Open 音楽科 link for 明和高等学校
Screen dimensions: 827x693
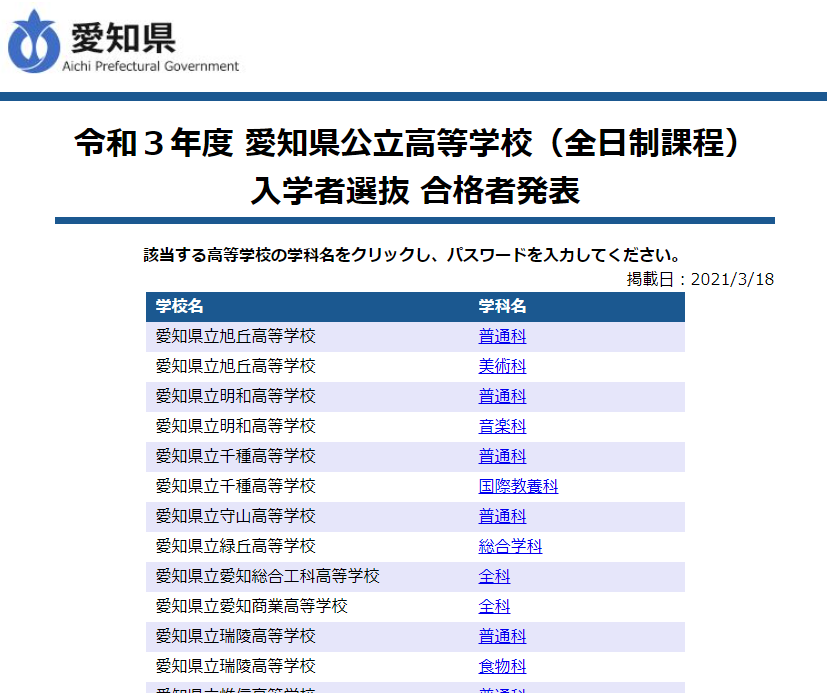502,427
